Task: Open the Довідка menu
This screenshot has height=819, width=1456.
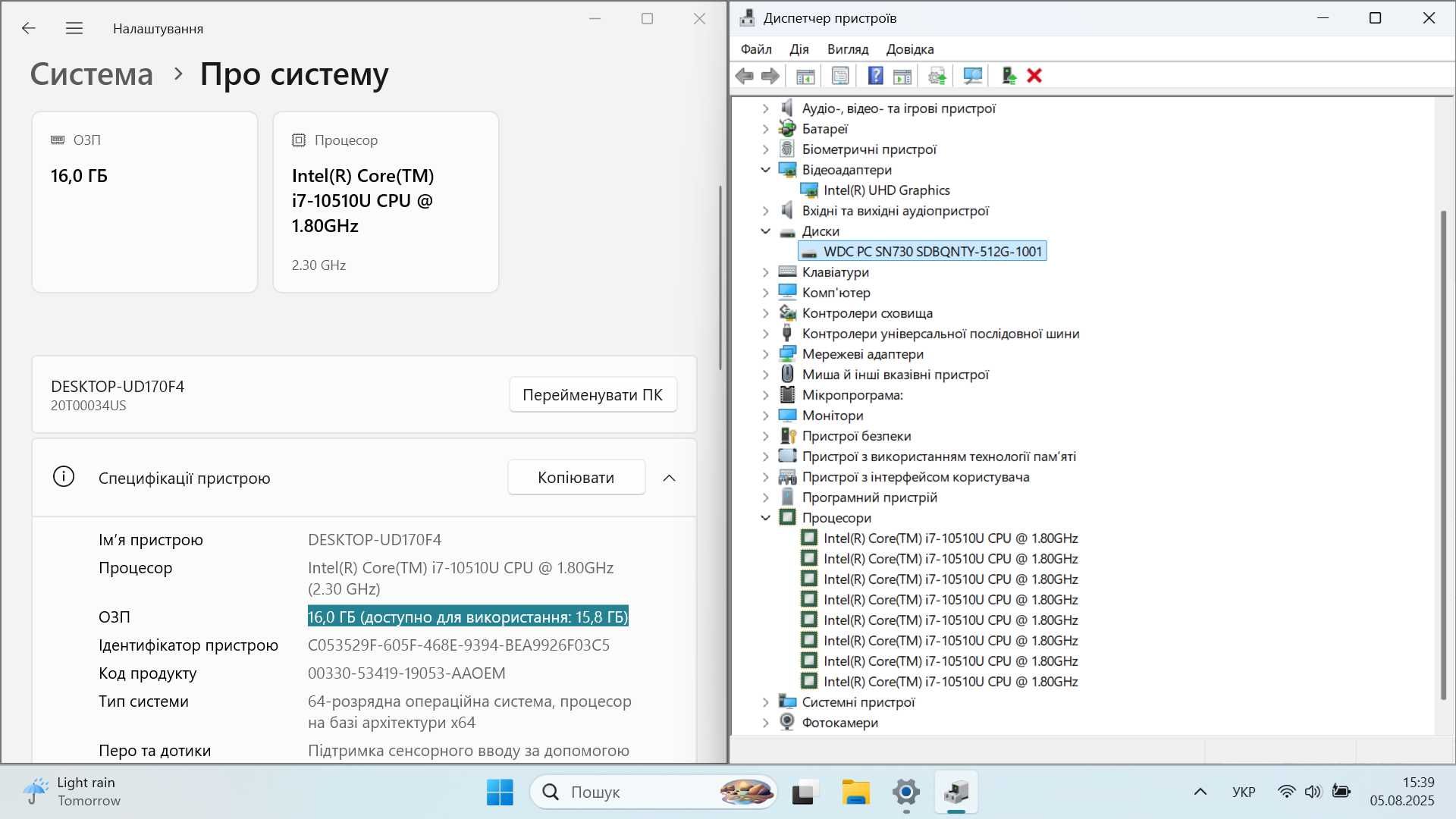Action: click(910, 49)
